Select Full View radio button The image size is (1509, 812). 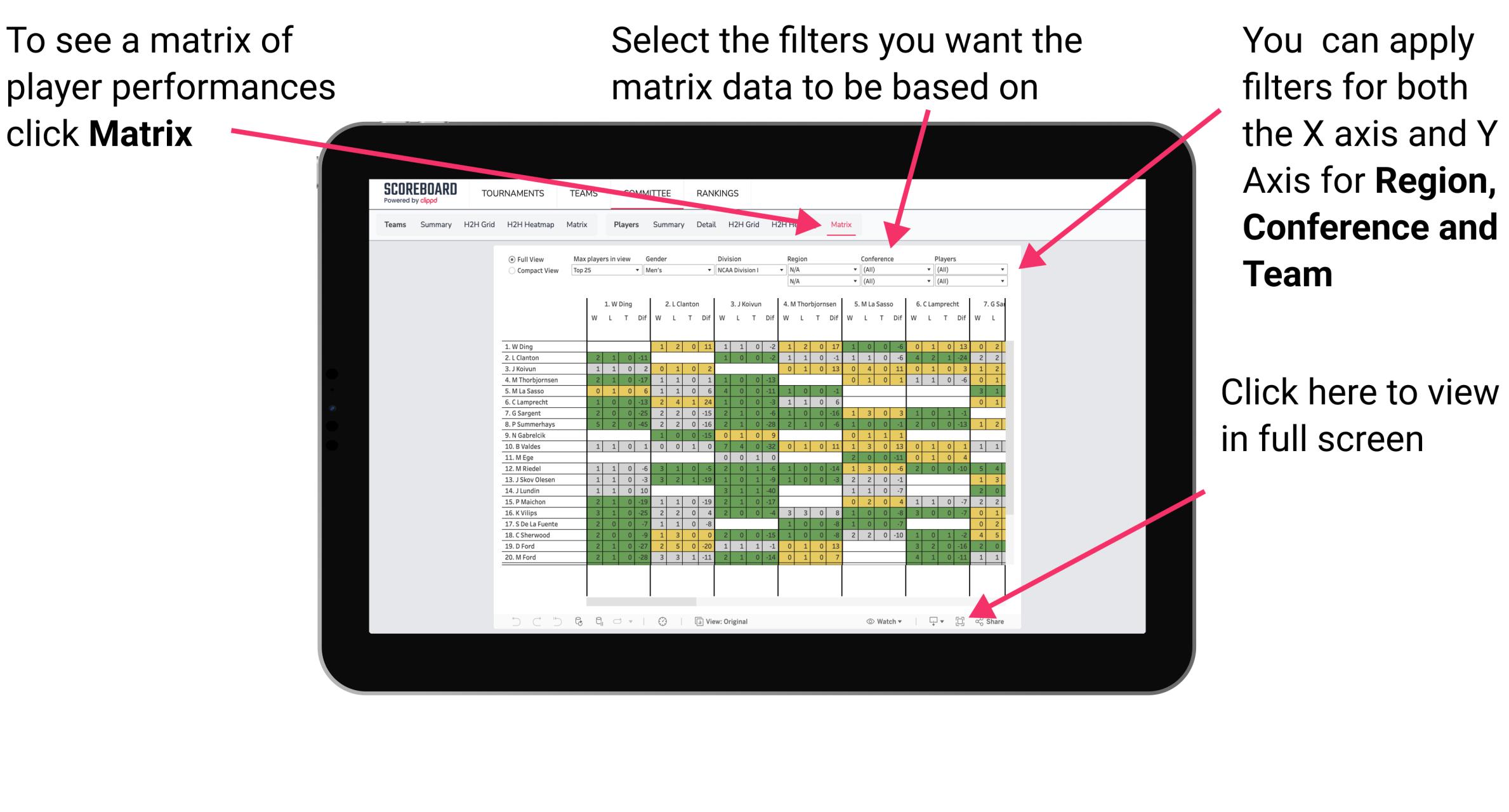[511, 259]
